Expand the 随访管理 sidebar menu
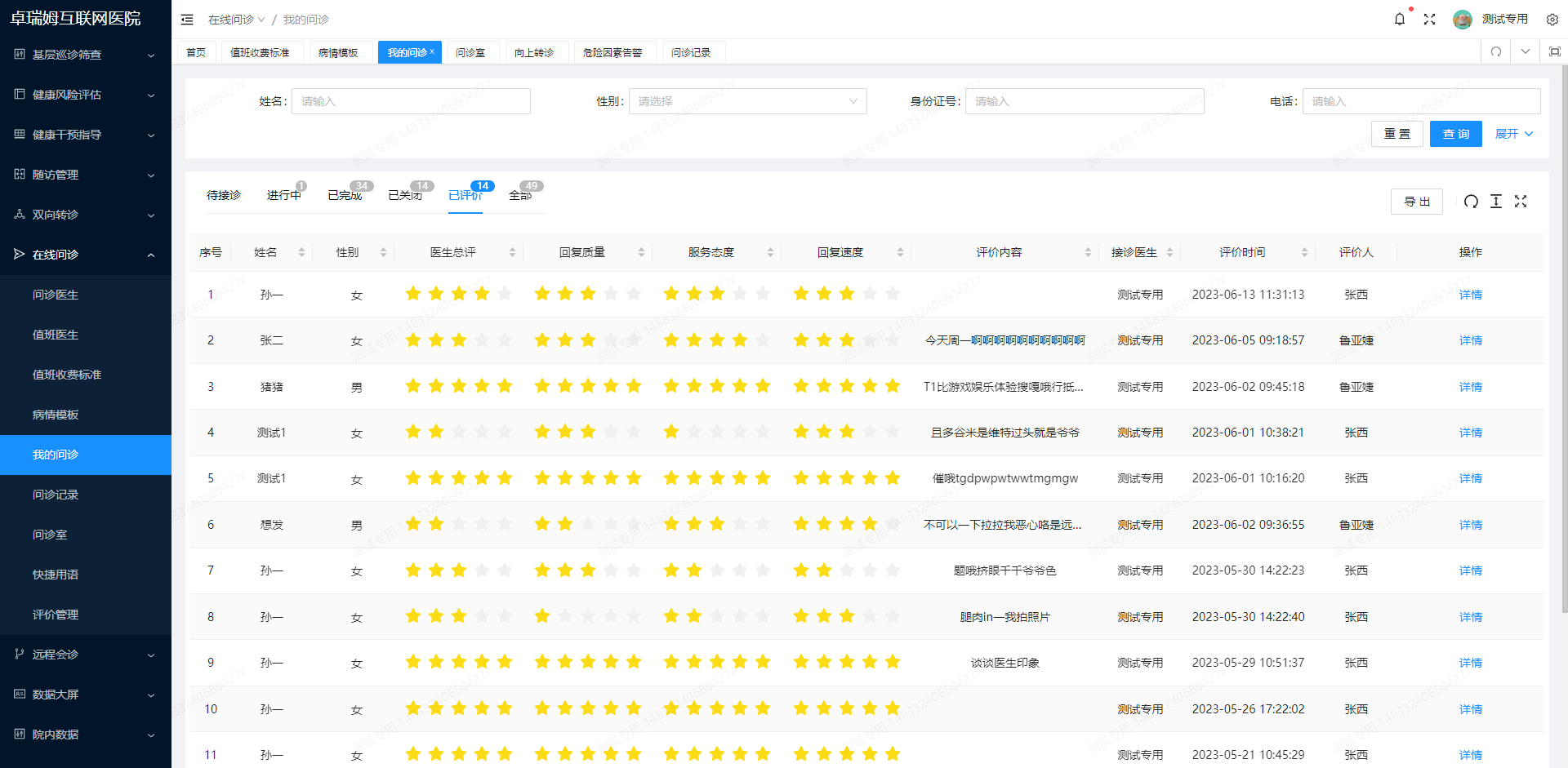The image size is (1568, 768). [x=86, y=175]
